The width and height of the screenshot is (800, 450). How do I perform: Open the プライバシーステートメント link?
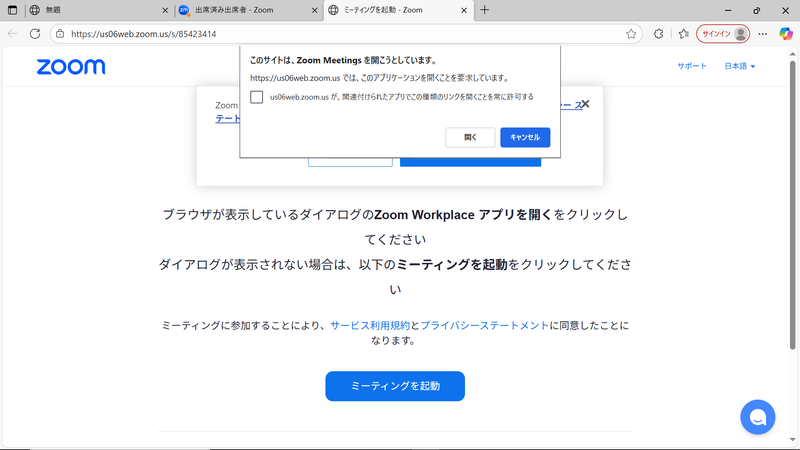click(x=484, y=326)
